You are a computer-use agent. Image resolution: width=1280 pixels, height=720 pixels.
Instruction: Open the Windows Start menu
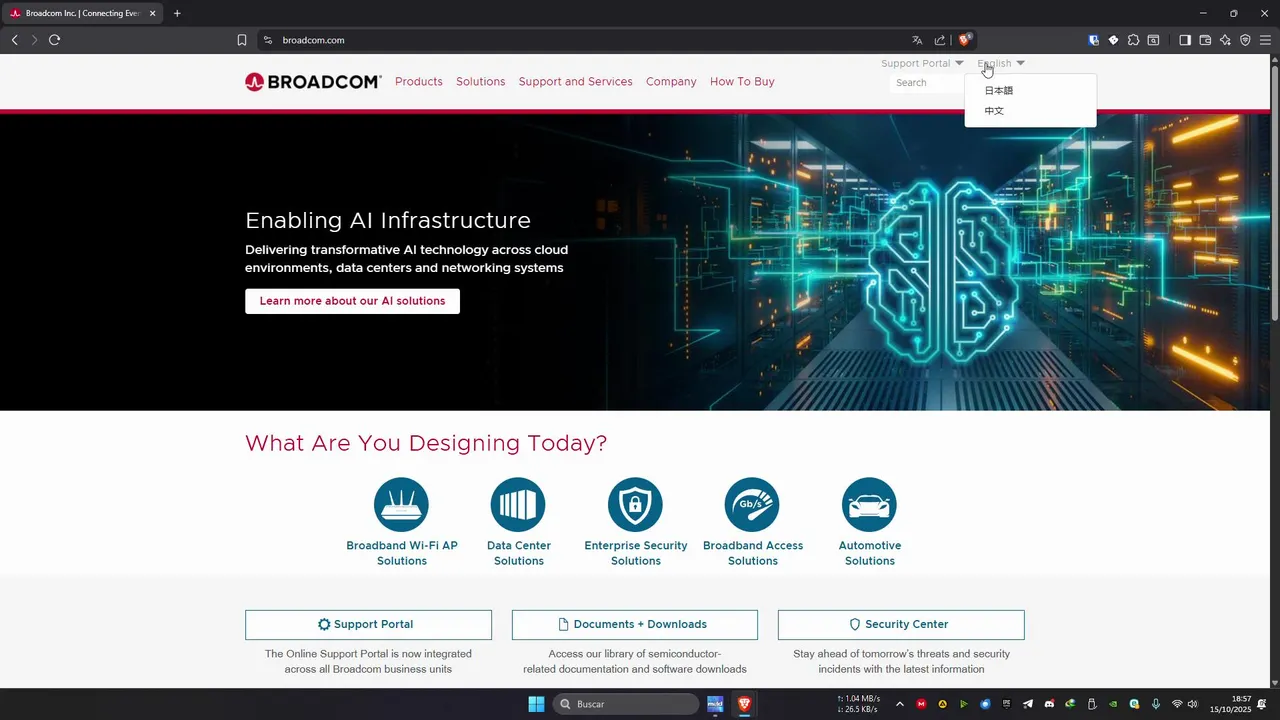[x=536, y=704]
